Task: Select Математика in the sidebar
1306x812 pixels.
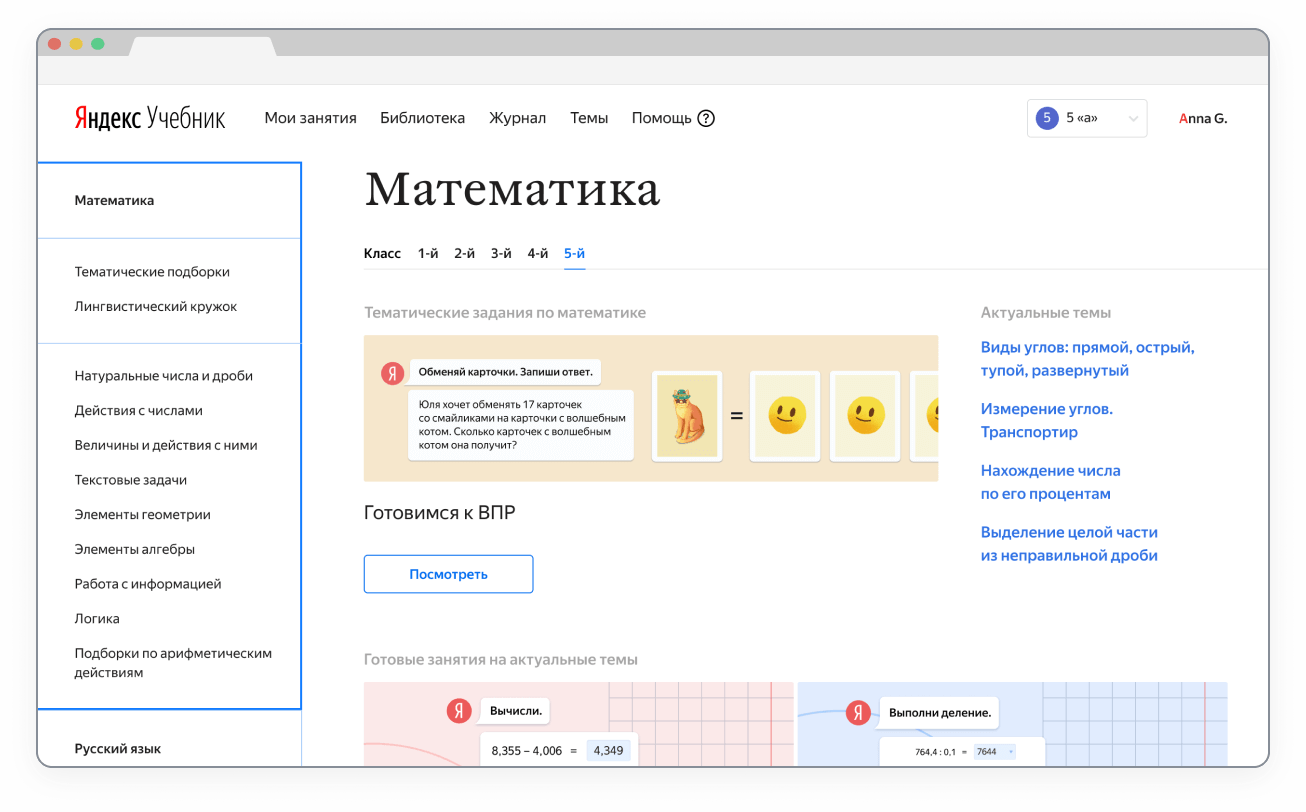Action: (x=114, y=200)
